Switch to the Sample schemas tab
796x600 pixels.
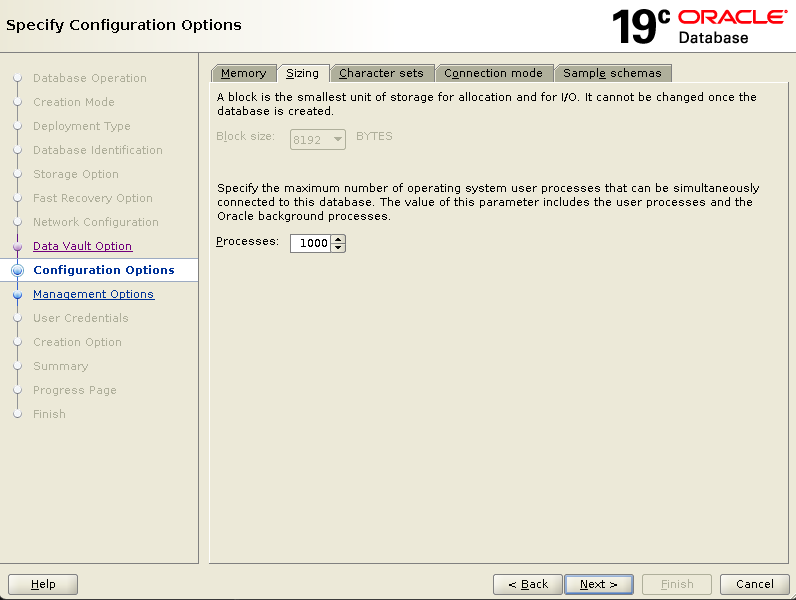612,73
